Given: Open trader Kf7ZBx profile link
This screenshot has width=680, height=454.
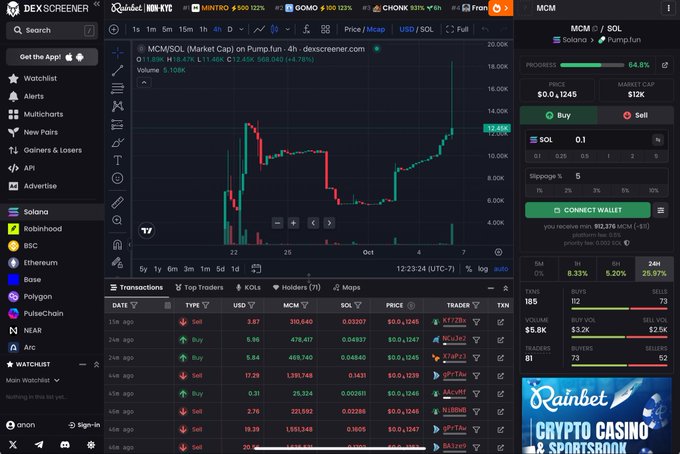Looking at the screenshot, I should coord(454,321).
